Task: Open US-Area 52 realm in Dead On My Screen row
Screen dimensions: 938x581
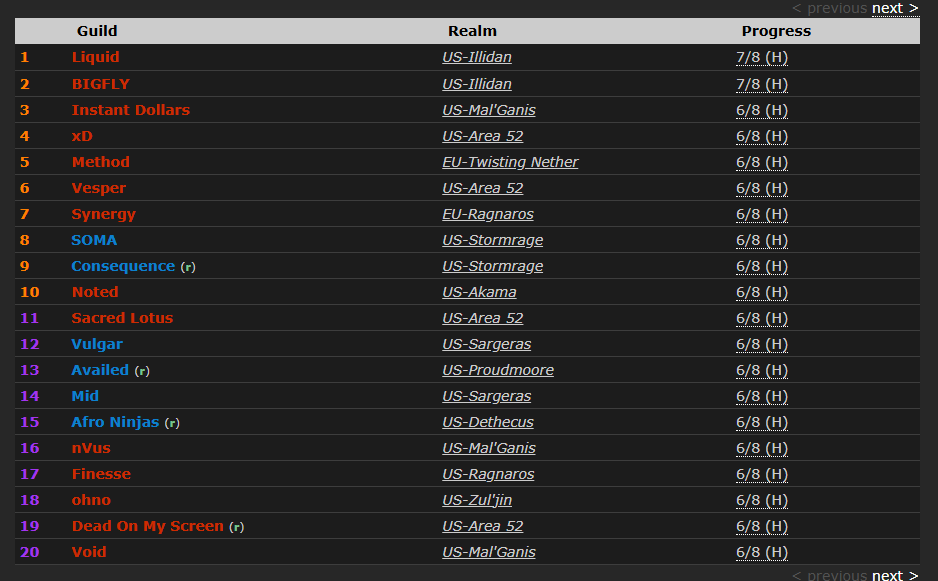Action: (483, 526)
